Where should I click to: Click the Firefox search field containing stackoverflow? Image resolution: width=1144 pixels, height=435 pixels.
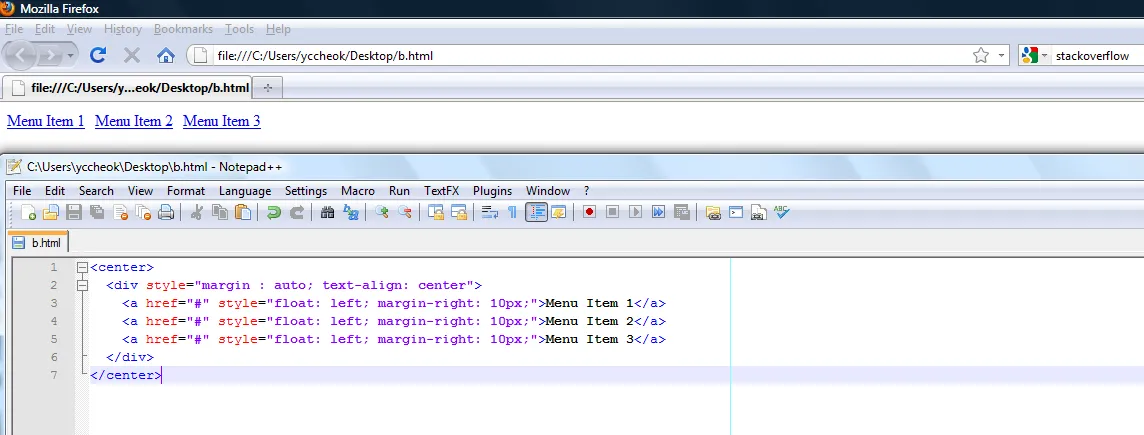[1098, 55]
